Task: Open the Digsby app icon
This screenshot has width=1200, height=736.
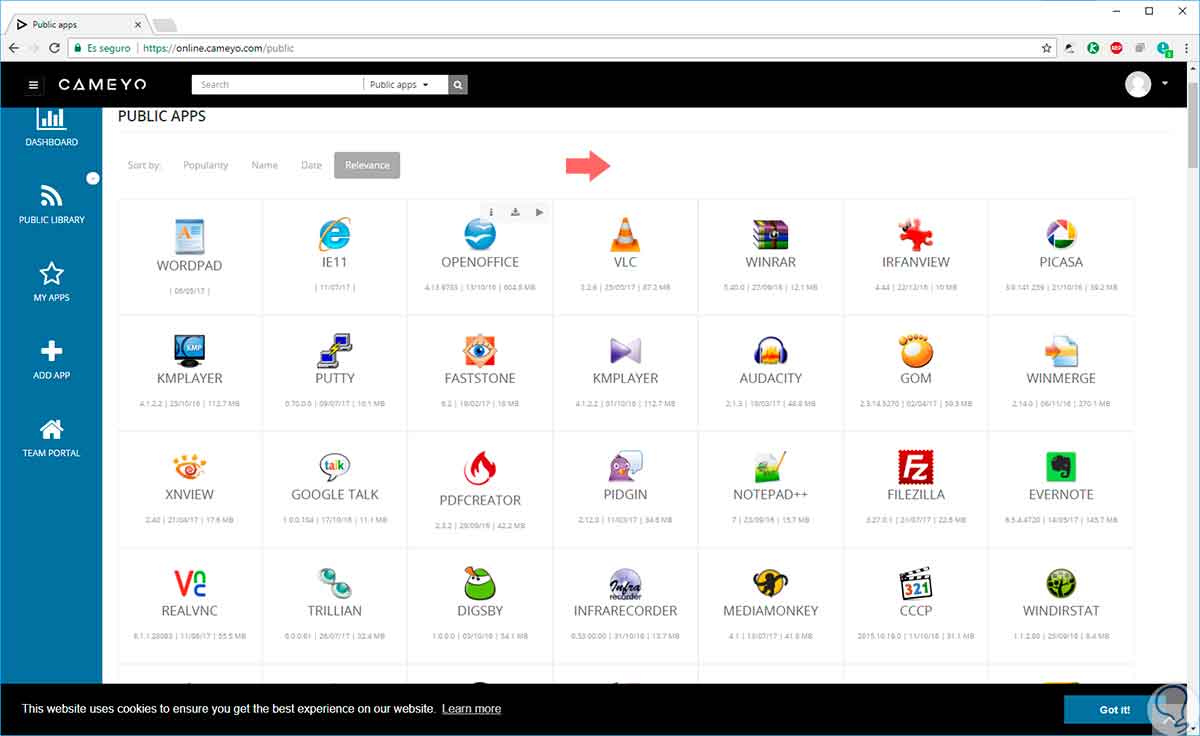Action: point(480,583)
